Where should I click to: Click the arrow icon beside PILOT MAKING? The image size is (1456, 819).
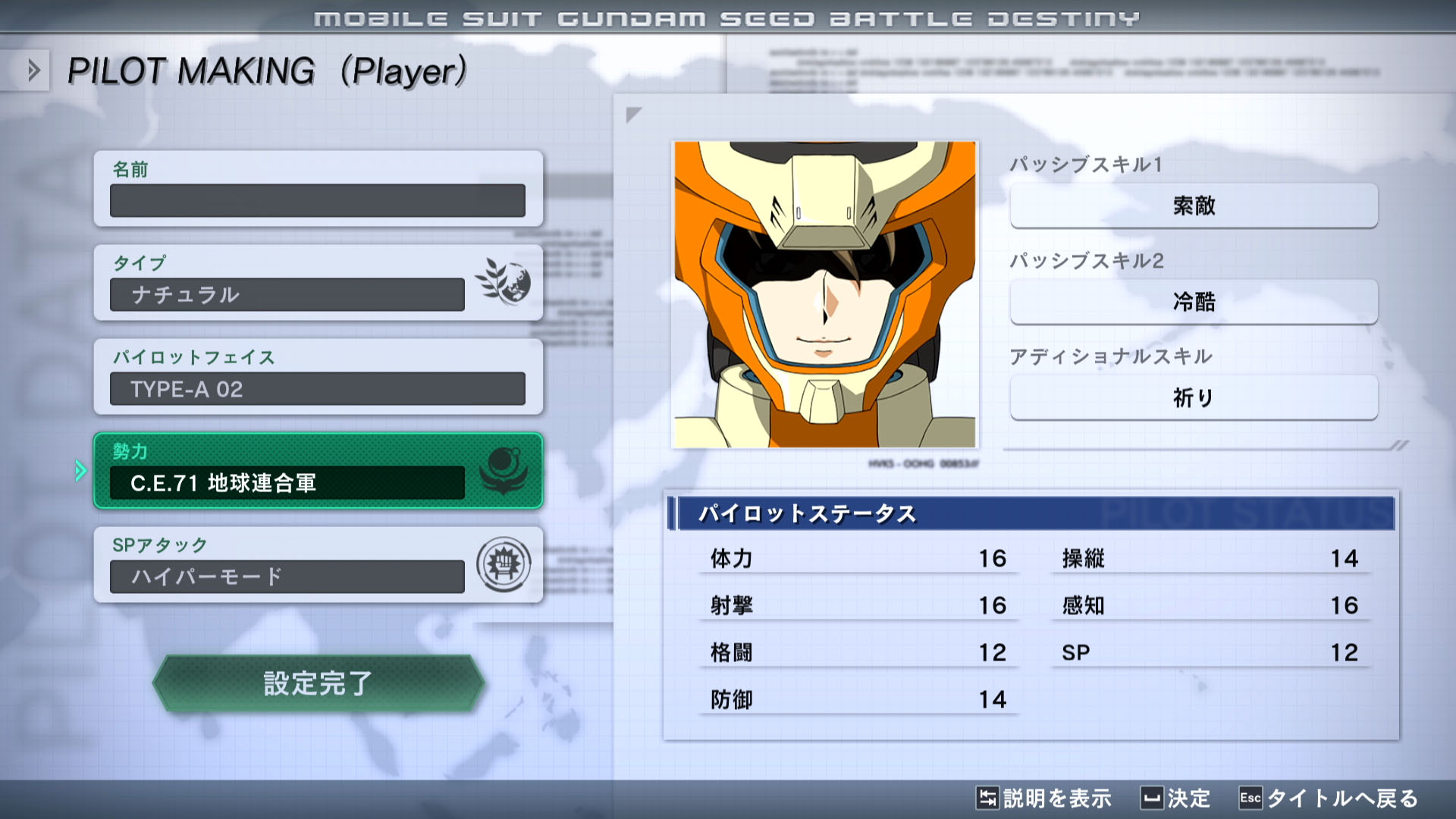click(33, 71)
